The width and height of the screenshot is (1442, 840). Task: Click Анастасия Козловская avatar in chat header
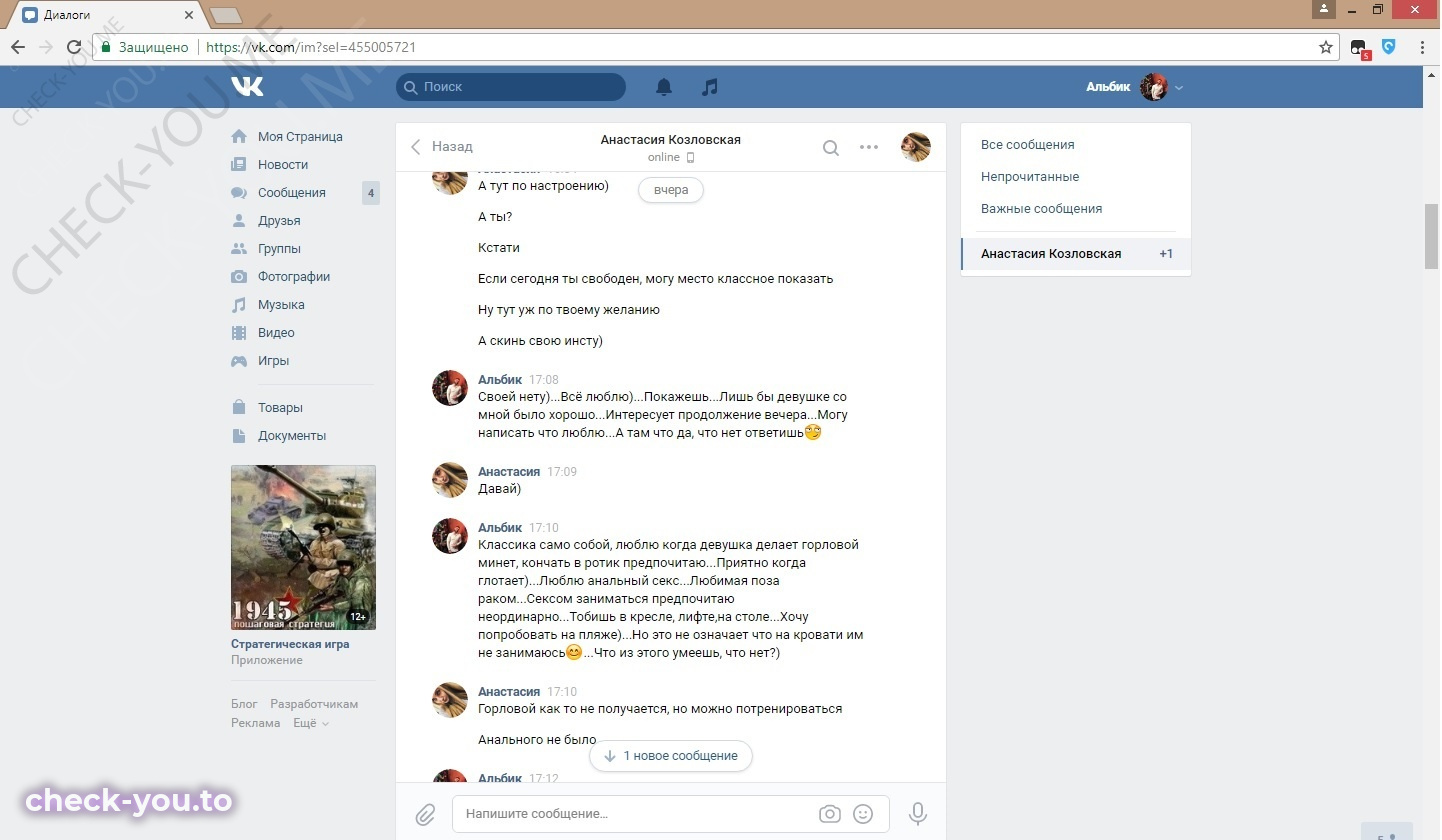point(916,147)
